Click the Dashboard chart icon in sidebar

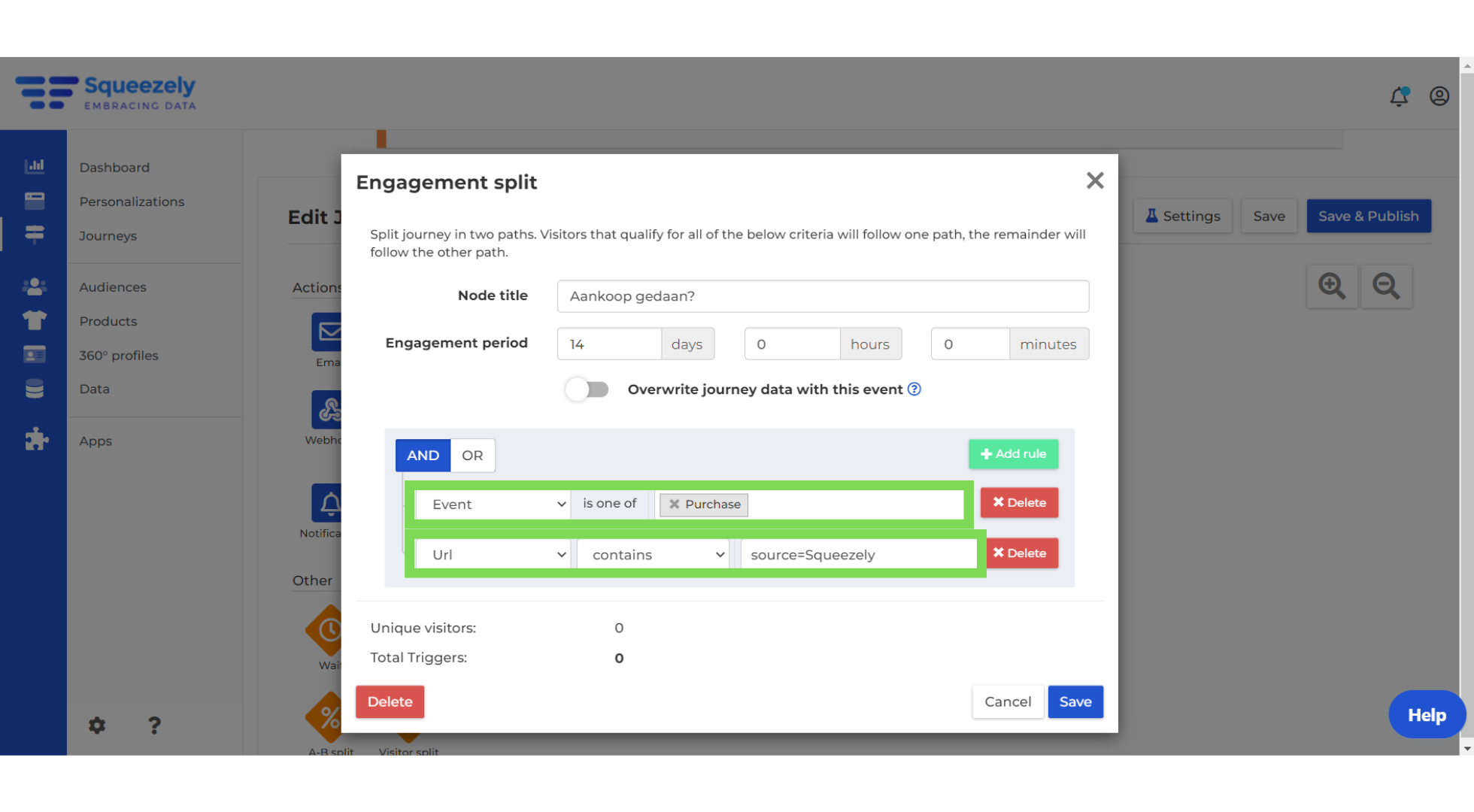pyautogui.click(x=34, y=165)
